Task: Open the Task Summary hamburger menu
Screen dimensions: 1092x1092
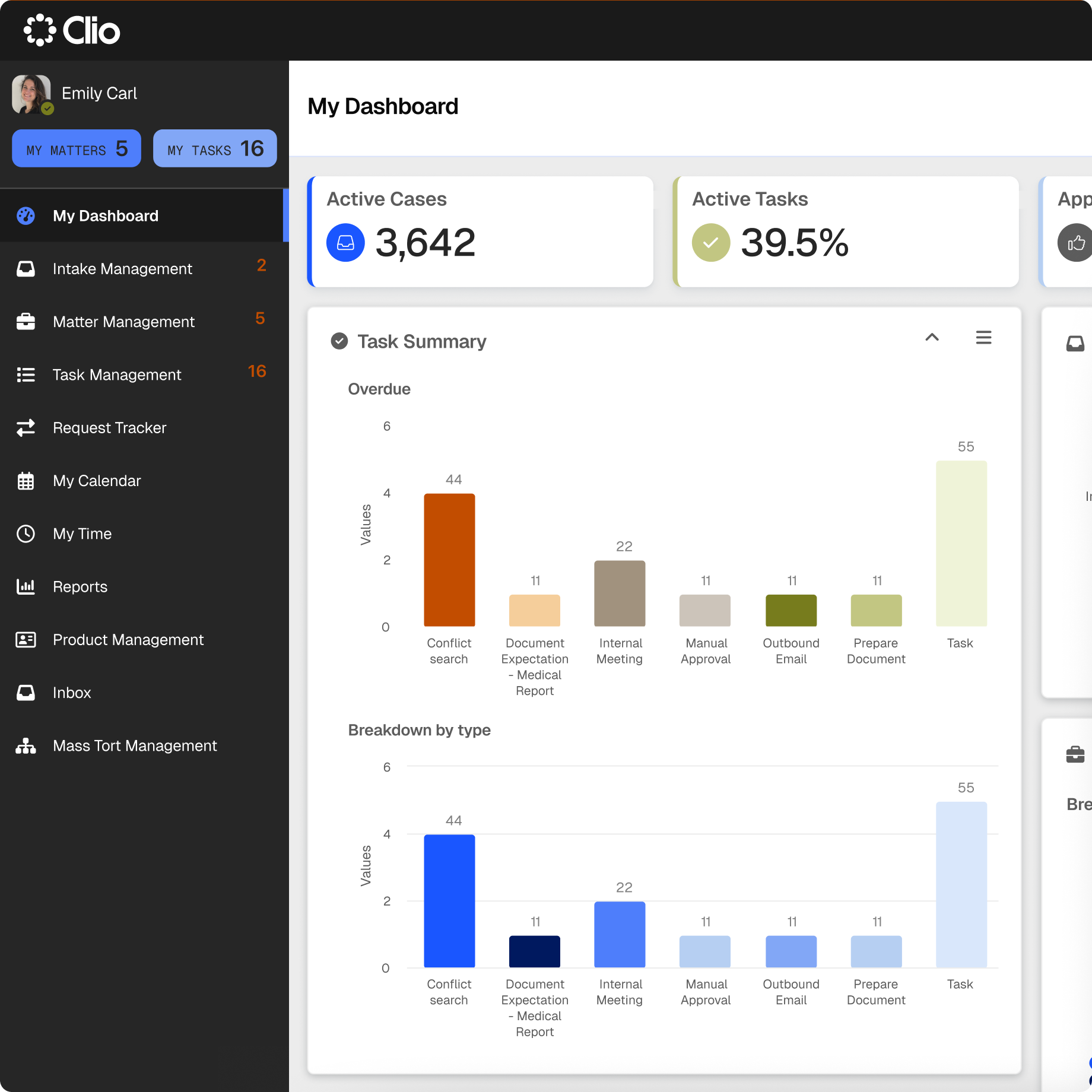Action: [983, 337]
